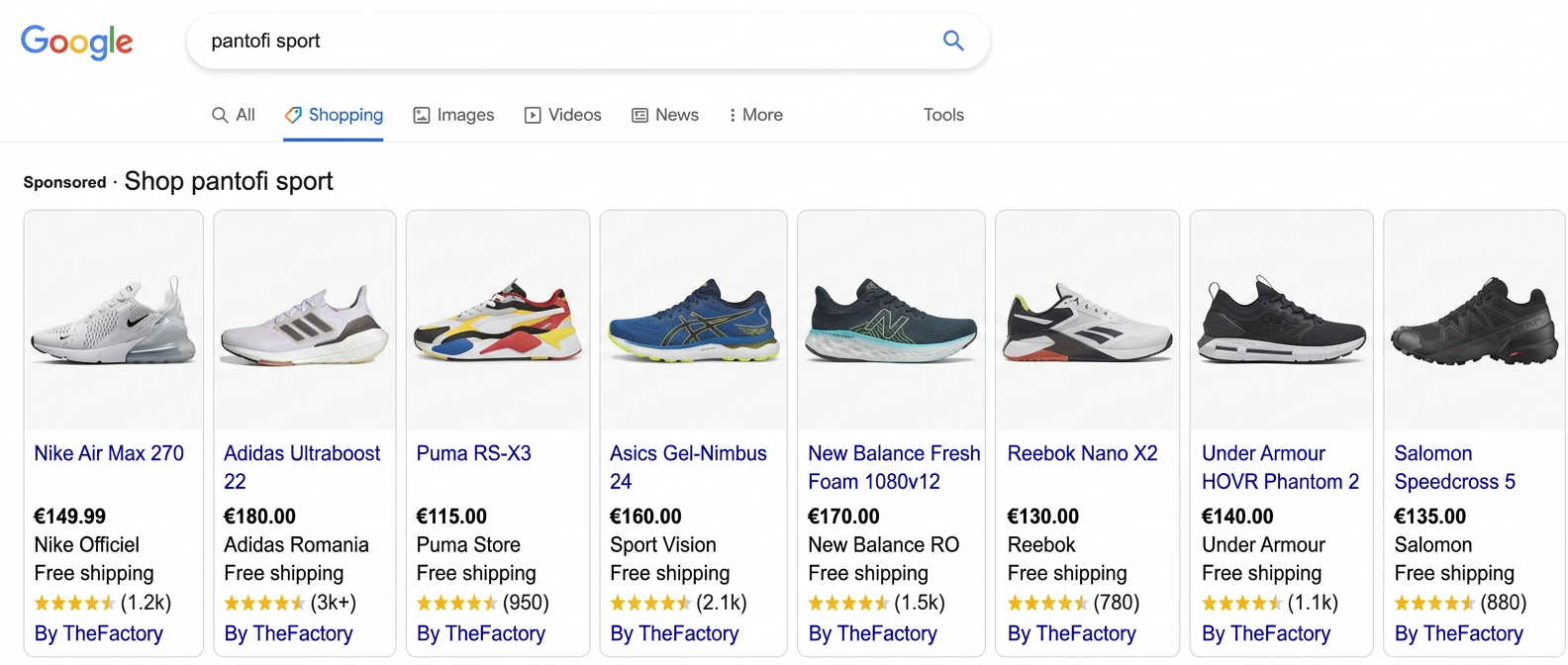Open the Salomon Speedcross 5 title link

[x=1454, y=467]
